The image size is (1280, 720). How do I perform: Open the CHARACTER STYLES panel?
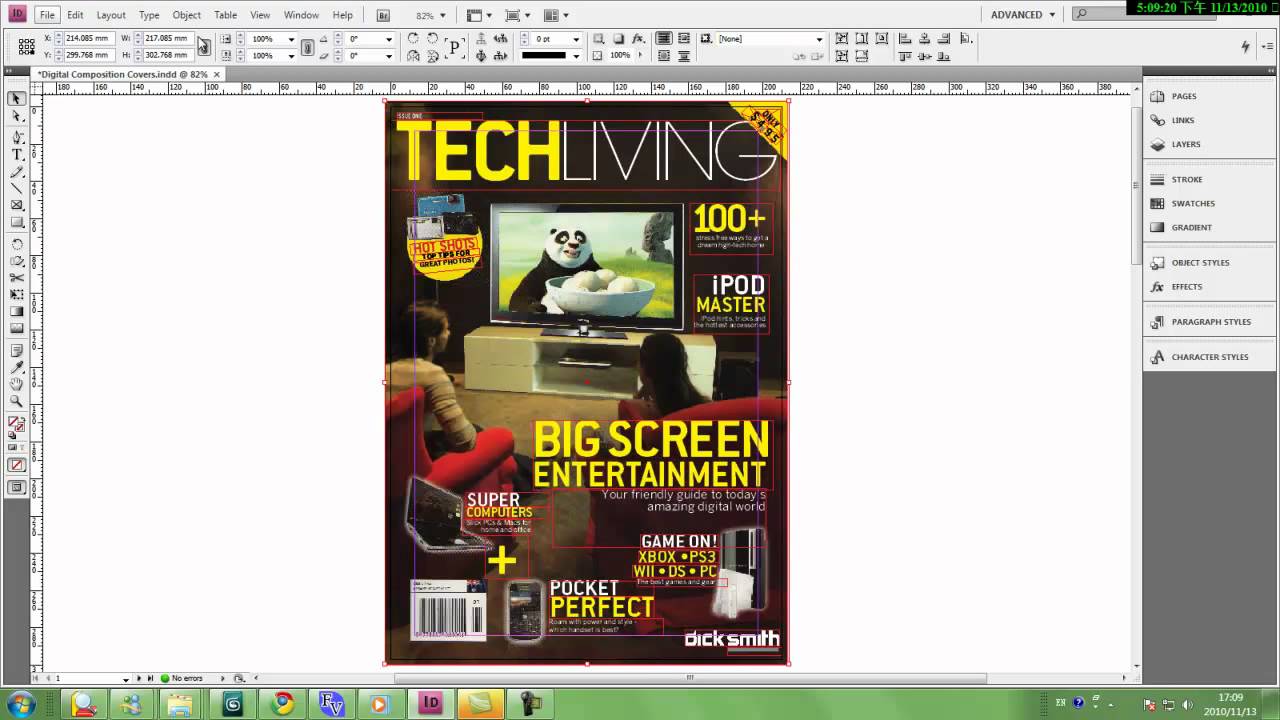1208,356
